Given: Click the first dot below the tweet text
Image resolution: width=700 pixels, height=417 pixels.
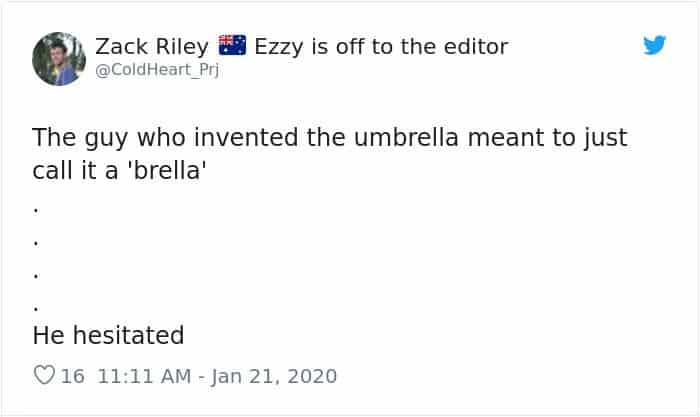Looking at the screenshot, I should (36, 211).
